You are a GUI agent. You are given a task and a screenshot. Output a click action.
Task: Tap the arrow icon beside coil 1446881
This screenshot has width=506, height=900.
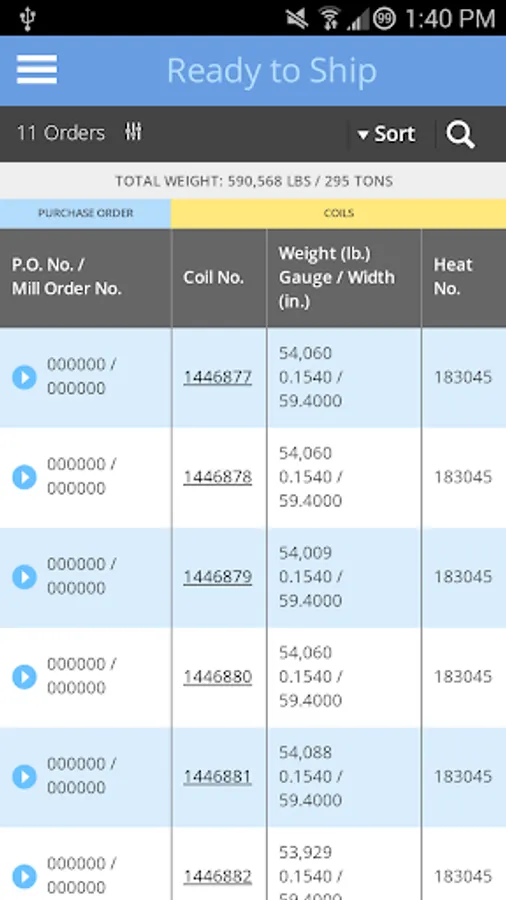[24, 777]
